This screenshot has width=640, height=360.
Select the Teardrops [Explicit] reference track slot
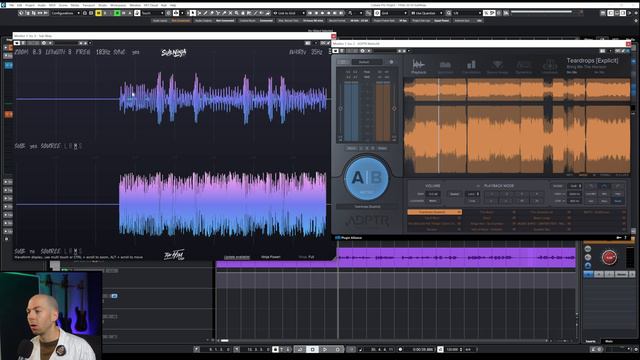[x=434, y=212]
